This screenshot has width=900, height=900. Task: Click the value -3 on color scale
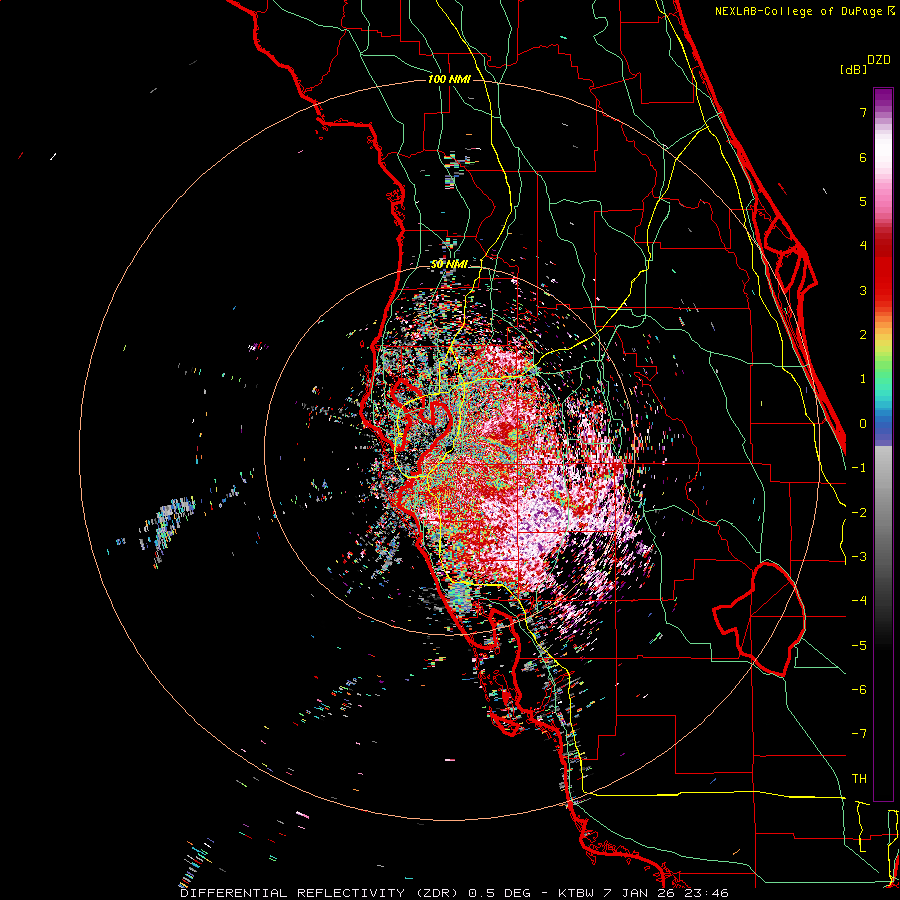pos(859,557)
